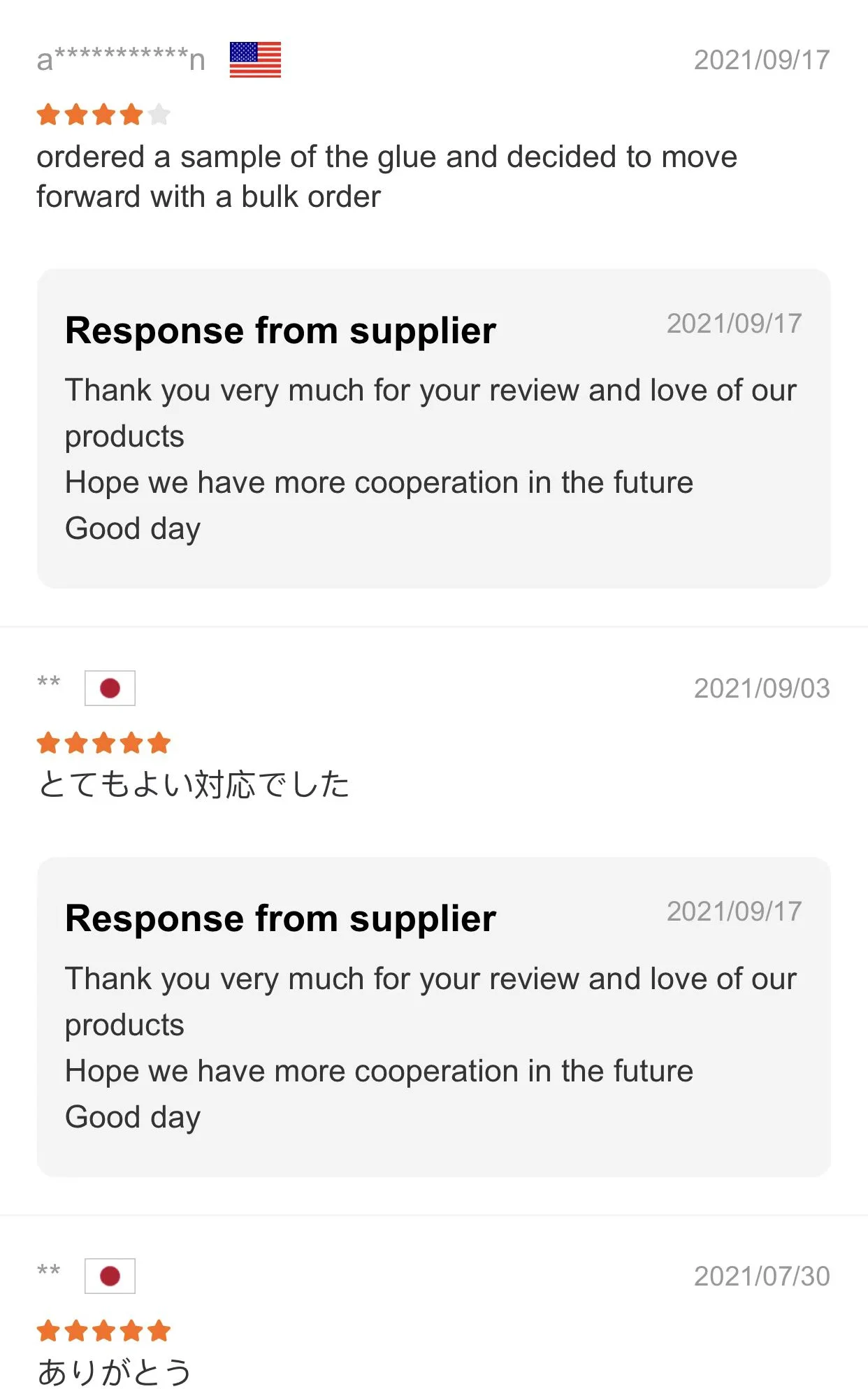The height and width of the screenshot is (1389, 868).
Task: Click the masked ** name on 2021/07/30 review
Action: [48, 1270]
